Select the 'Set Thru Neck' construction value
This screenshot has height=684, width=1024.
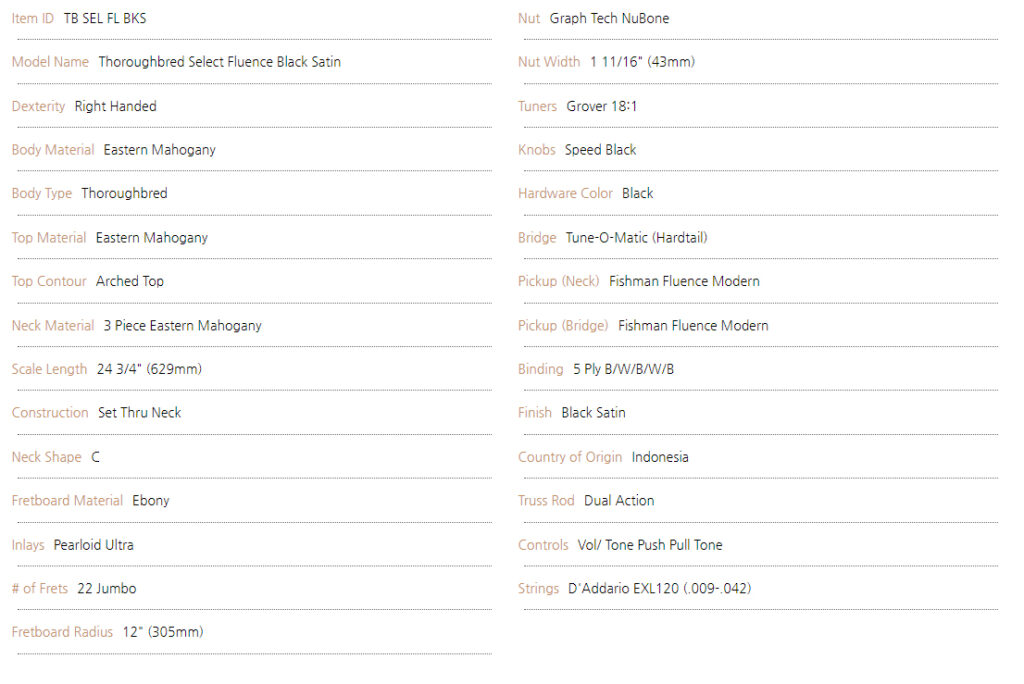coord(140,413)
